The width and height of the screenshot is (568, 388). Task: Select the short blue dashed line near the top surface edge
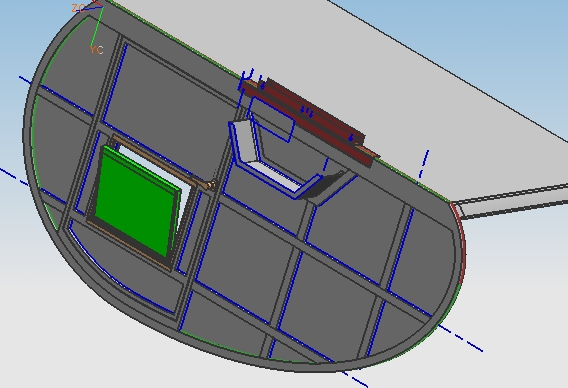click(424, 163)
